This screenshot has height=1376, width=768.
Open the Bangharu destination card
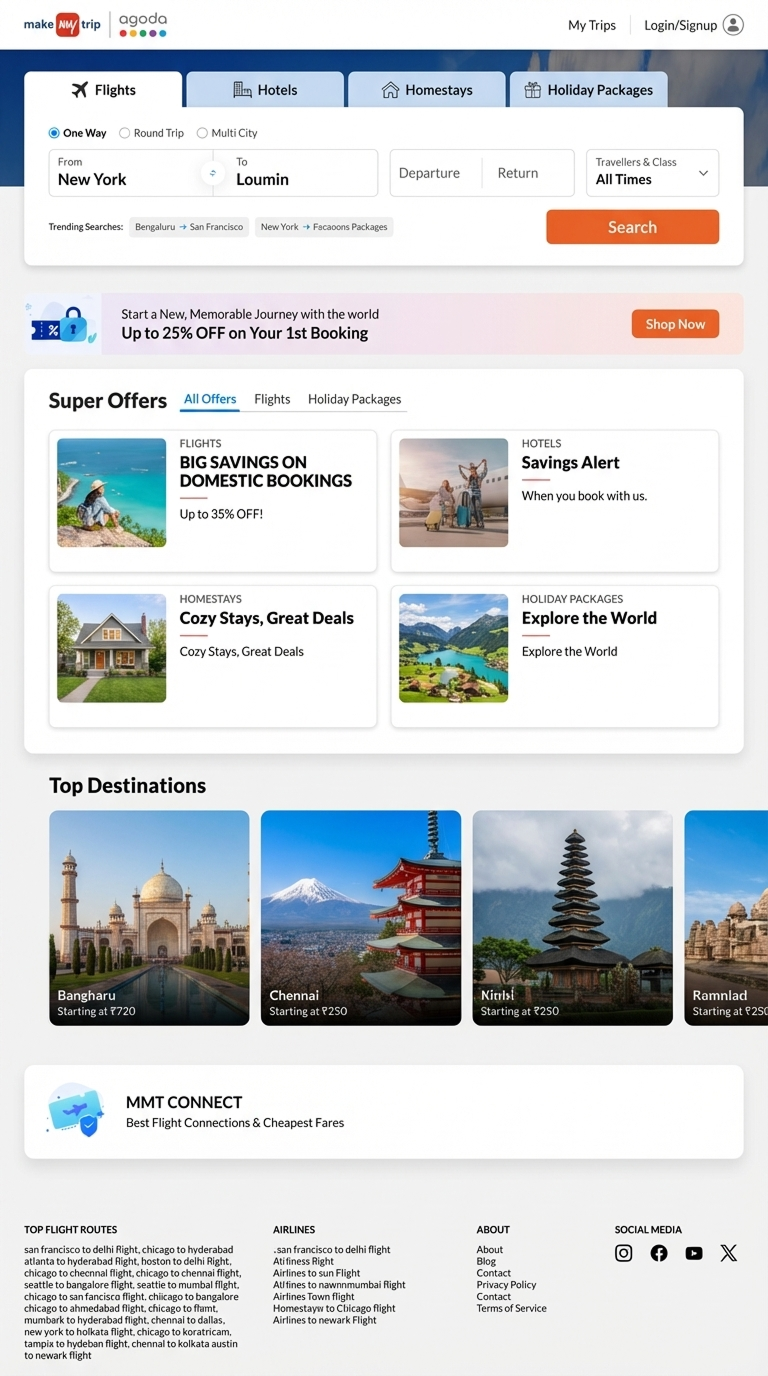[x=149, y=918]
